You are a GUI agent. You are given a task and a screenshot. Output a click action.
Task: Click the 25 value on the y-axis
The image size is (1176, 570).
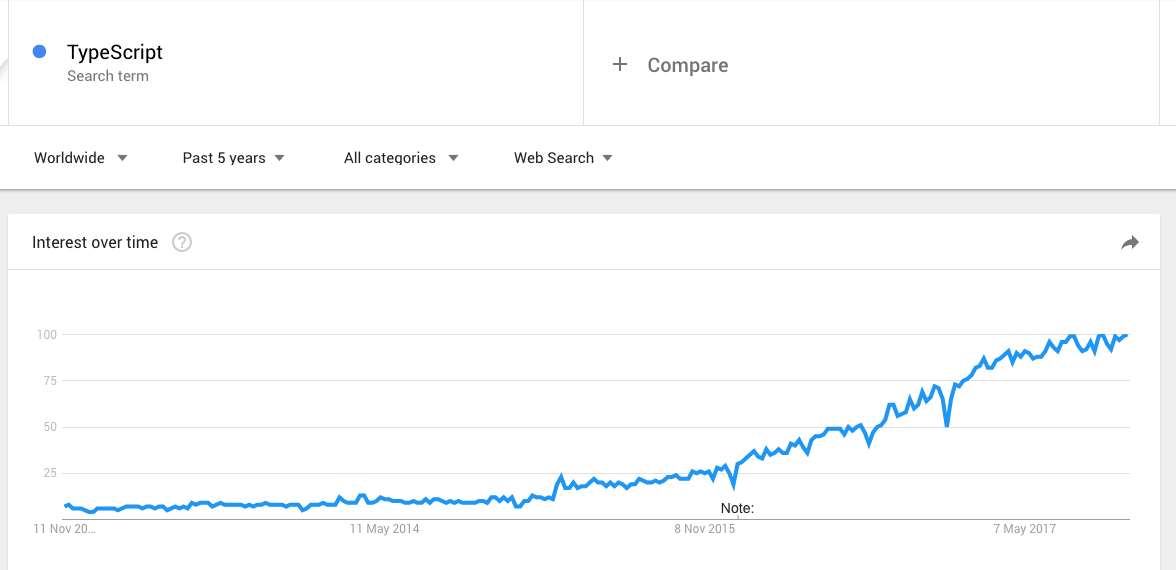coord(49,473)
